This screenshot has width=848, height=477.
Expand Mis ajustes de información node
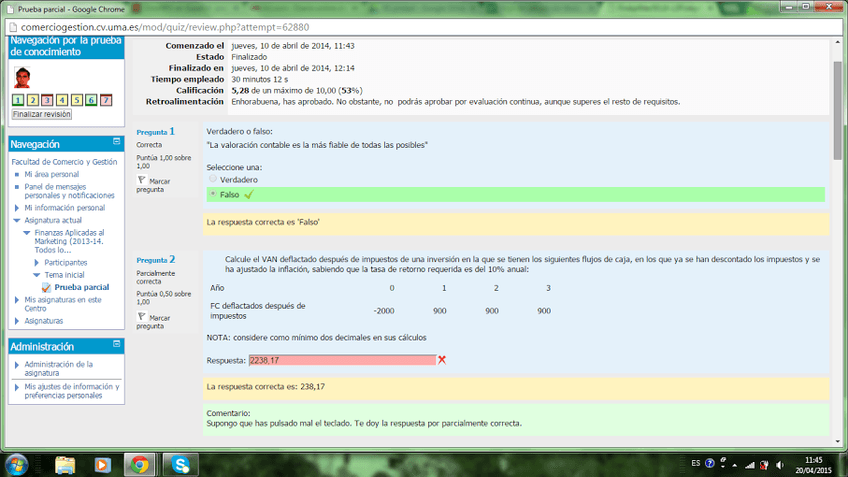17,387
